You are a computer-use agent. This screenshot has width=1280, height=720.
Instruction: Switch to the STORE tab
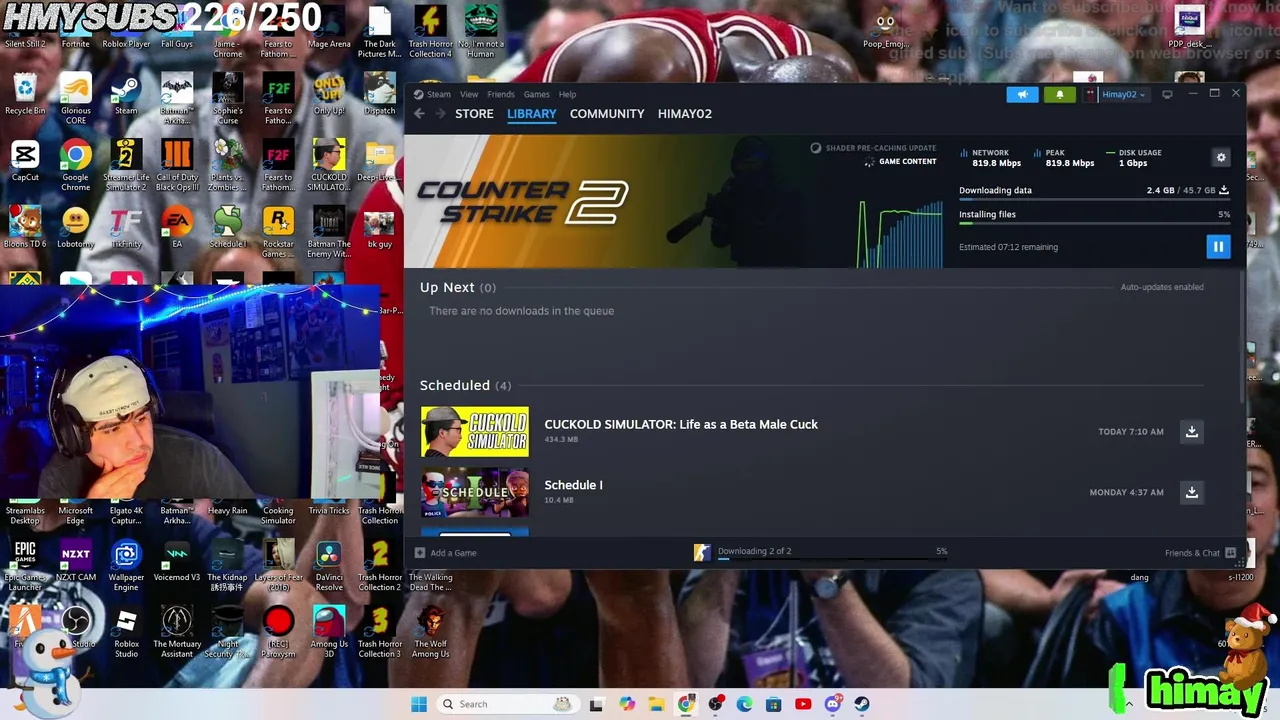pyautogui.click(x=474, y=114)
